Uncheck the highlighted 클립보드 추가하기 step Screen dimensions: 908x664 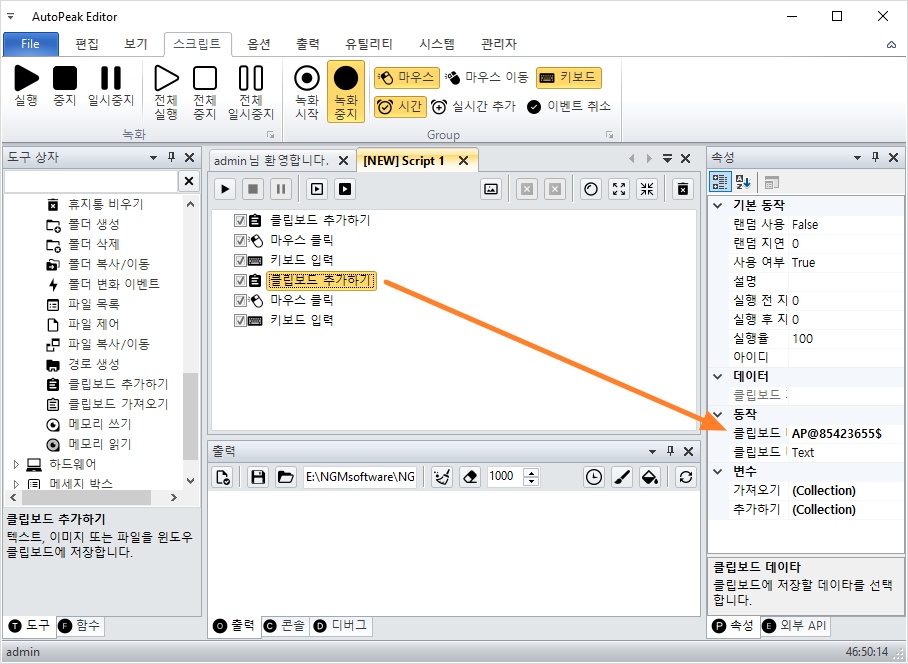240,280
